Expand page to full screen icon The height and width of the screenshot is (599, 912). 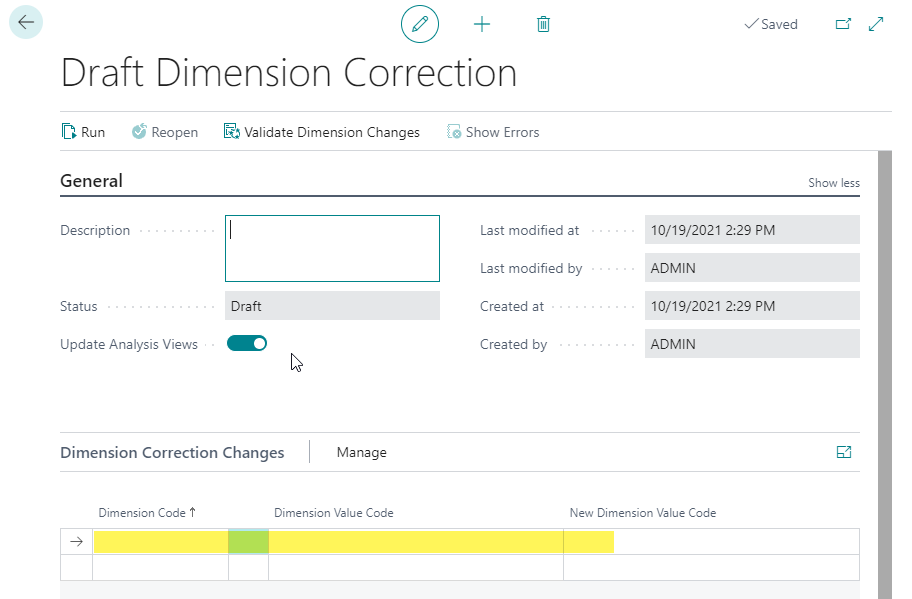[x=876, y=24]
